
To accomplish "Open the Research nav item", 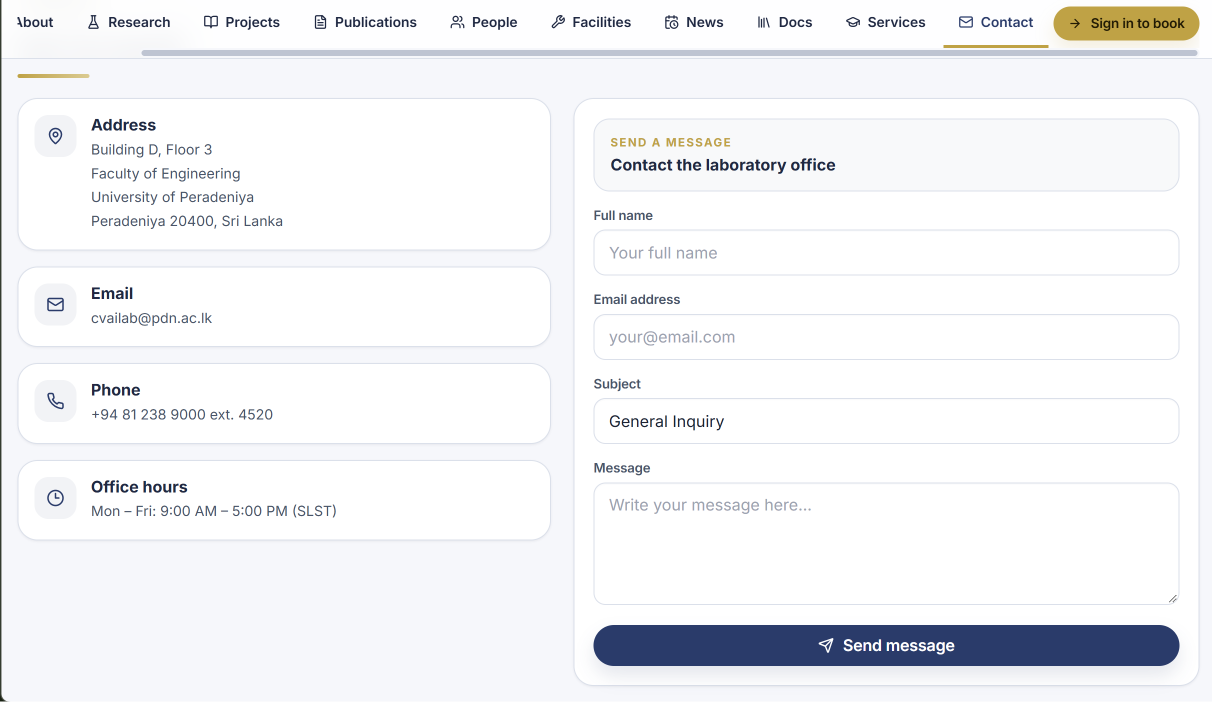I will point(129,22).
